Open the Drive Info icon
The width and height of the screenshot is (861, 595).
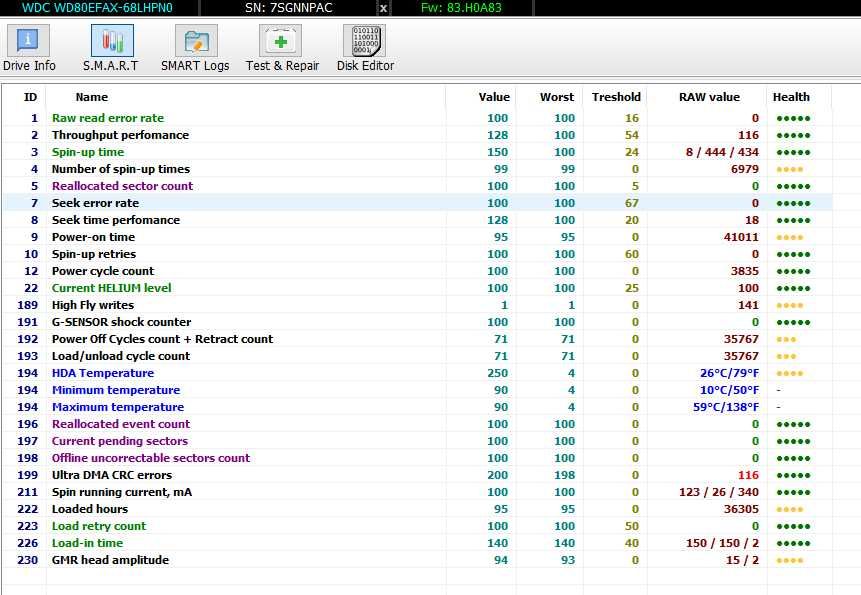pos(29,41)
